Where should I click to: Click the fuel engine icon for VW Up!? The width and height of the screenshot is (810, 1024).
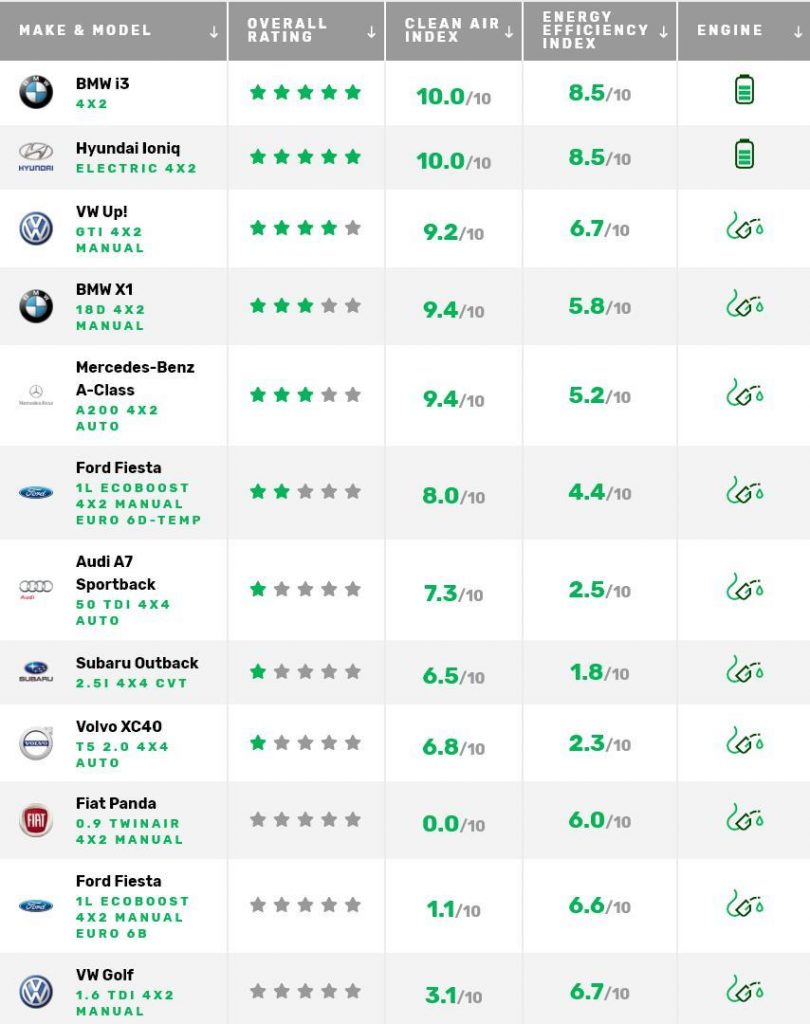point(744,228)
